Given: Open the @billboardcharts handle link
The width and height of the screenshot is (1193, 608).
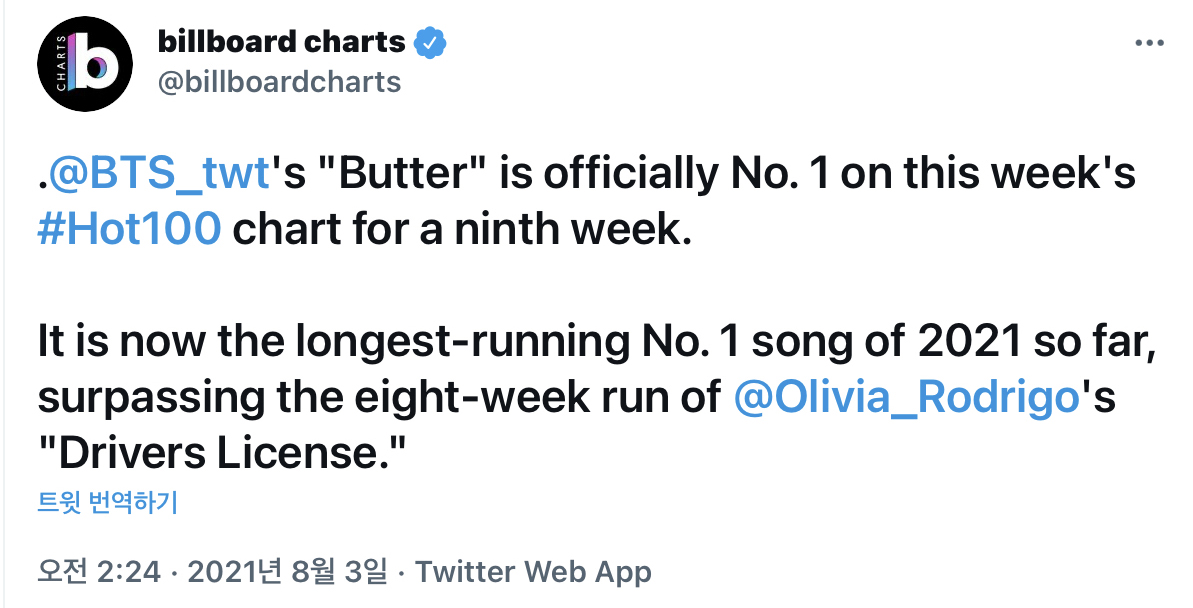Looking at the screenshot, I should [x=279, y=81].
